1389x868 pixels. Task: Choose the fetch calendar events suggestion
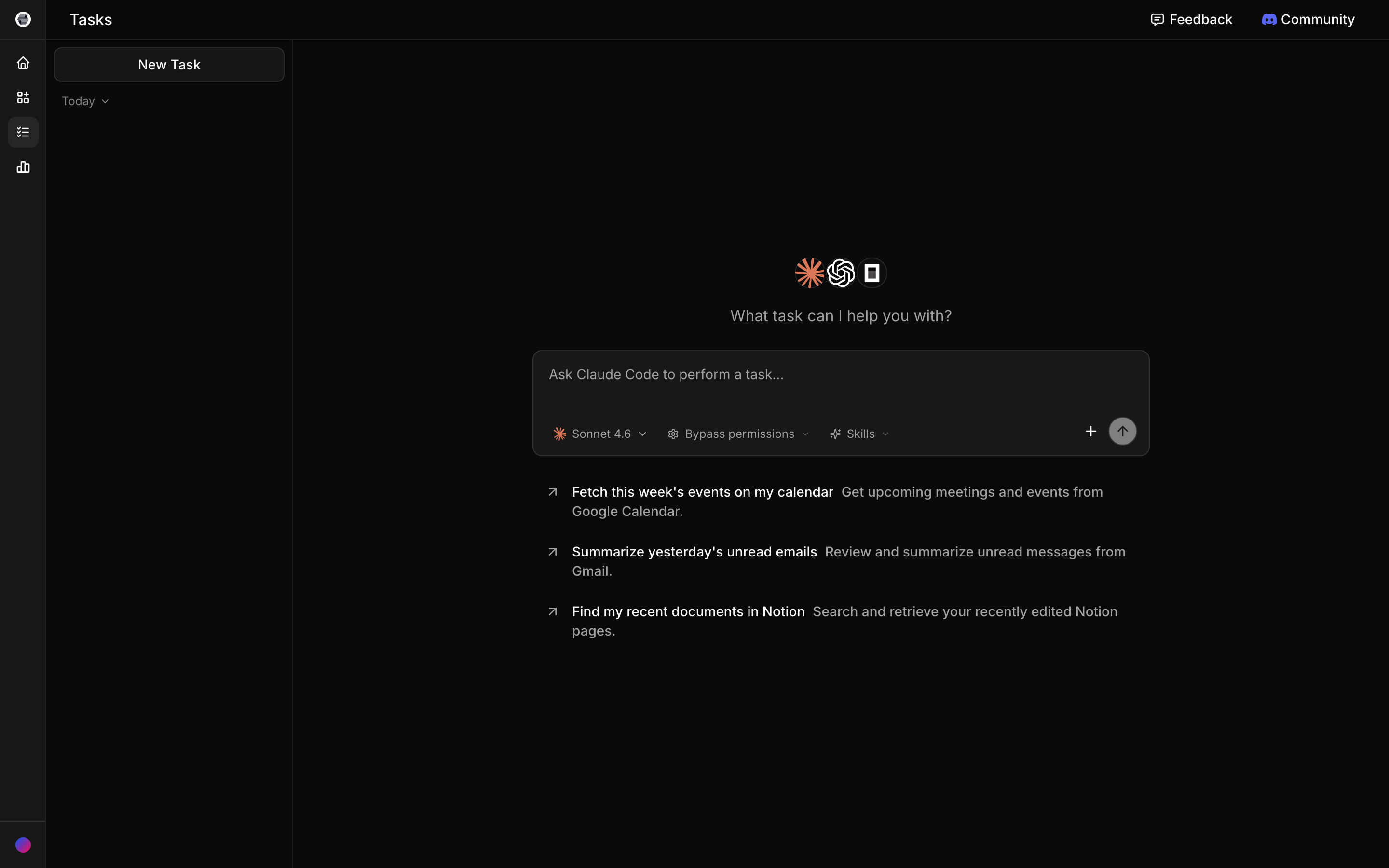702,492
